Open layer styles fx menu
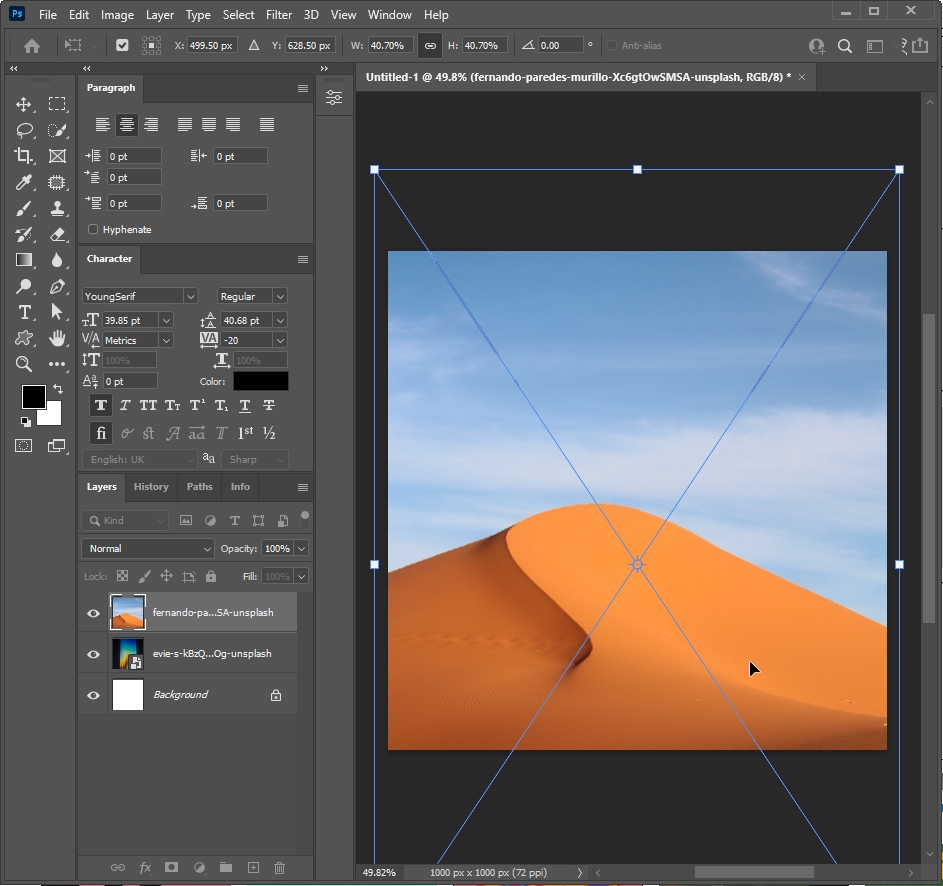 click(x=145, y=867)
